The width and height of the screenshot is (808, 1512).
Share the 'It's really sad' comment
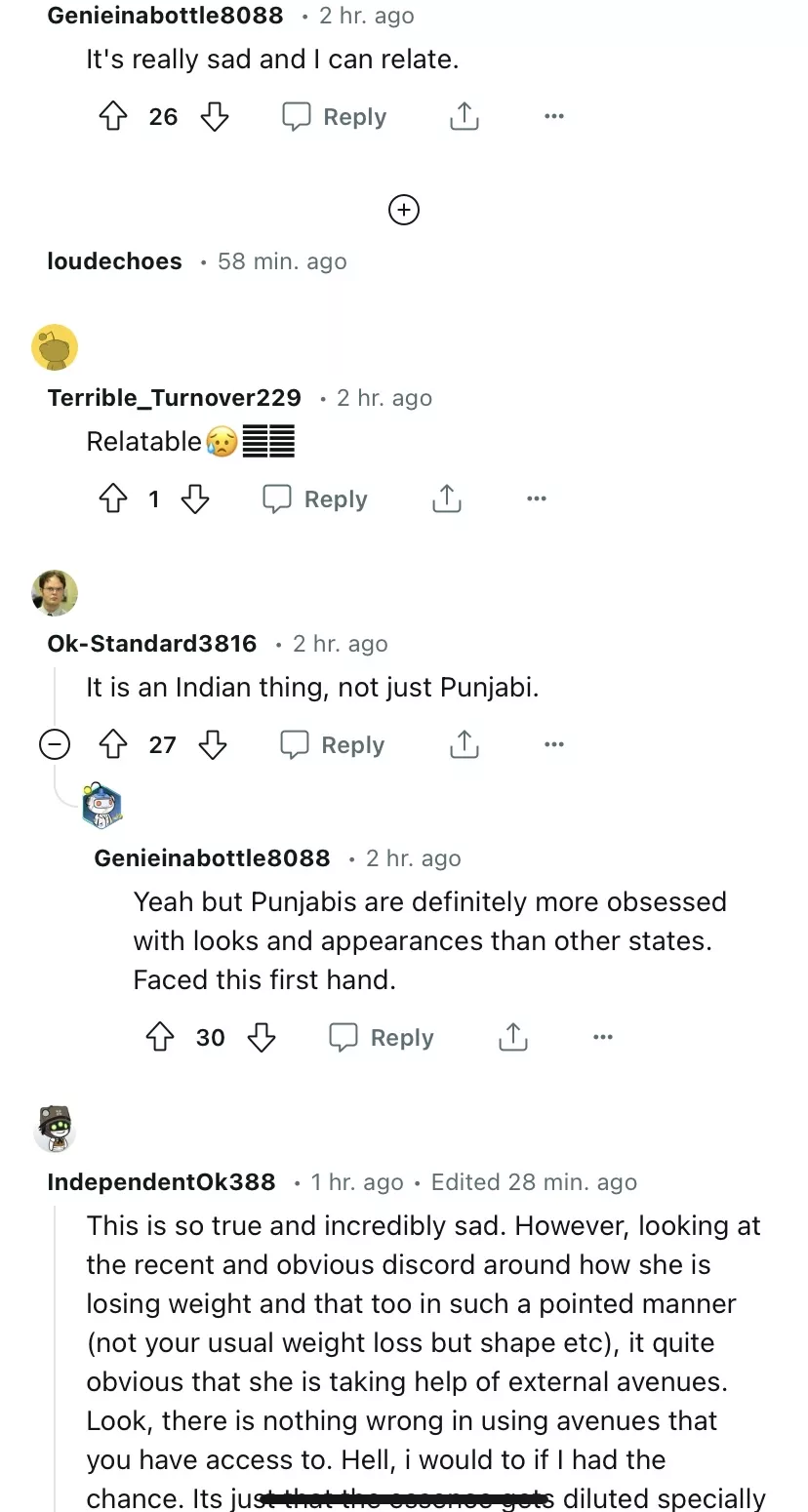465,117
